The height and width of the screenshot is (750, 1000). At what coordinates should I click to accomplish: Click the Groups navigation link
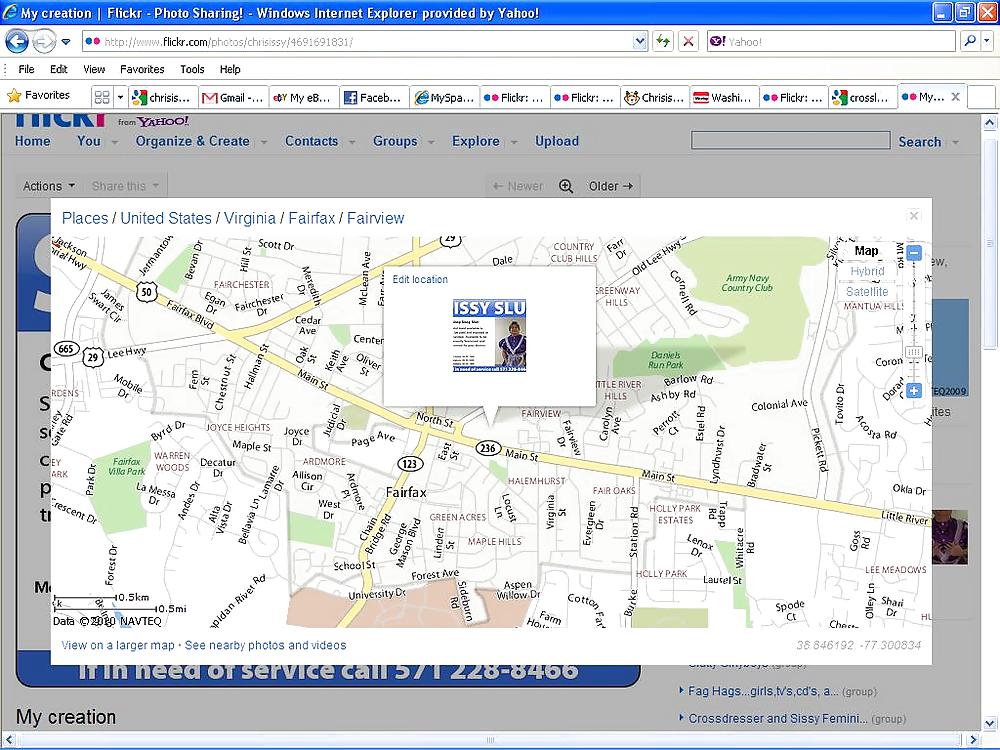click(395, 141)
